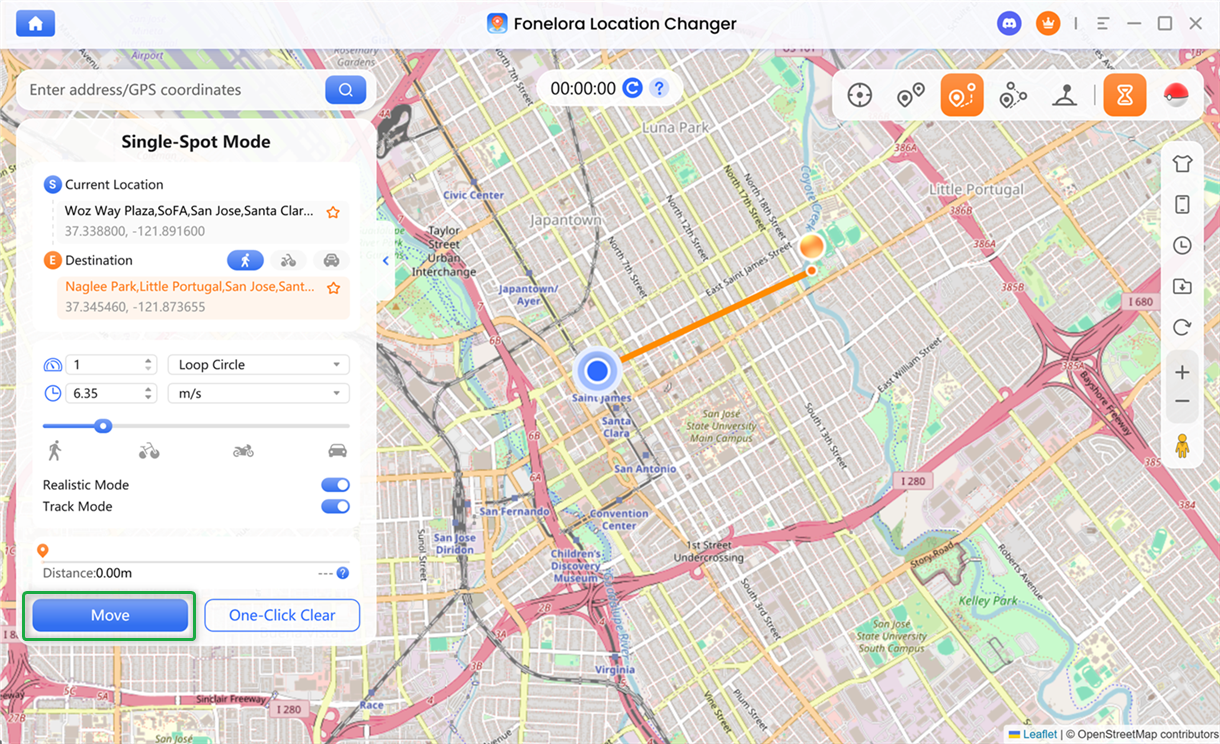The height and width of the screenshot is (744, 1220).
Task: Open the T-shirt skin icon
Action: click(1182, 164)
